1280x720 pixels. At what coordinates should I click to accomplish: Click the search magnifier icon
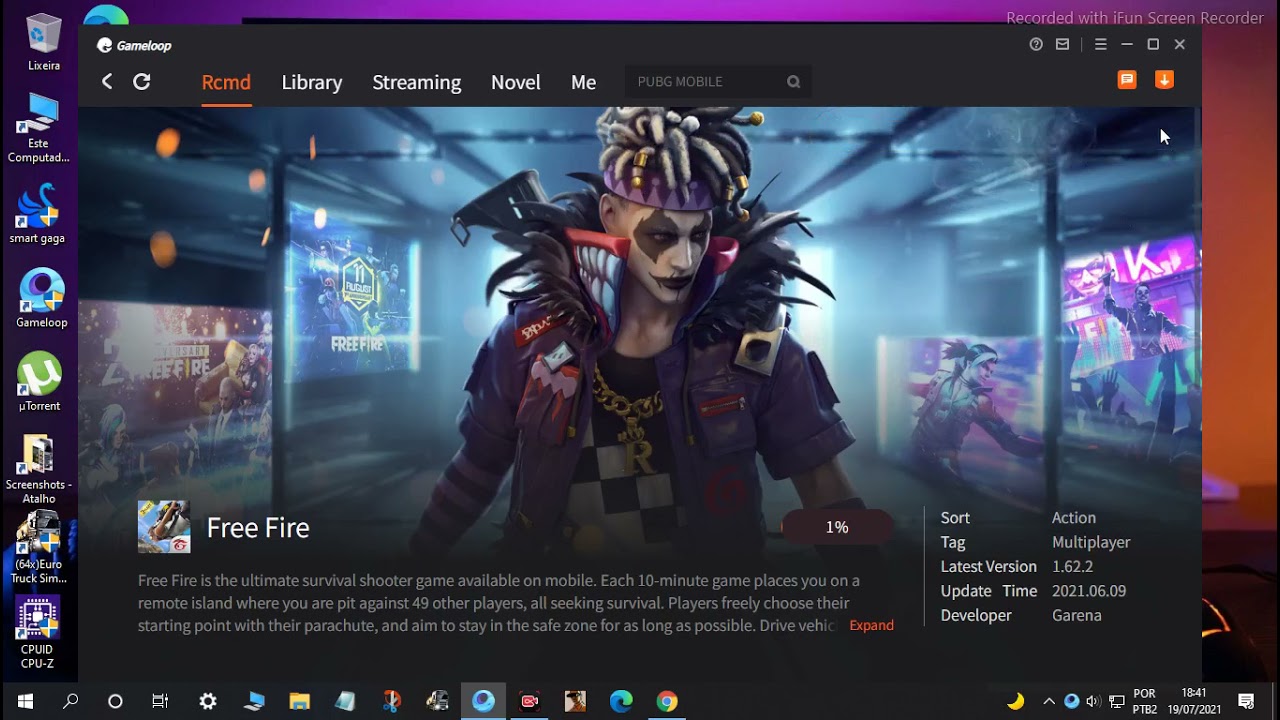[x=793, y=82]
